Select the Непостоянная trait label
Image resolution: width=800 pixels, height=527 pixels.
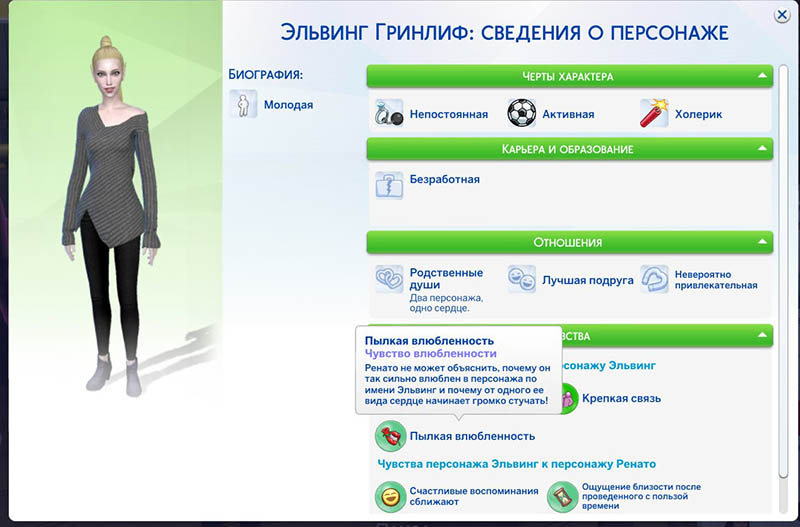[448, 114]
